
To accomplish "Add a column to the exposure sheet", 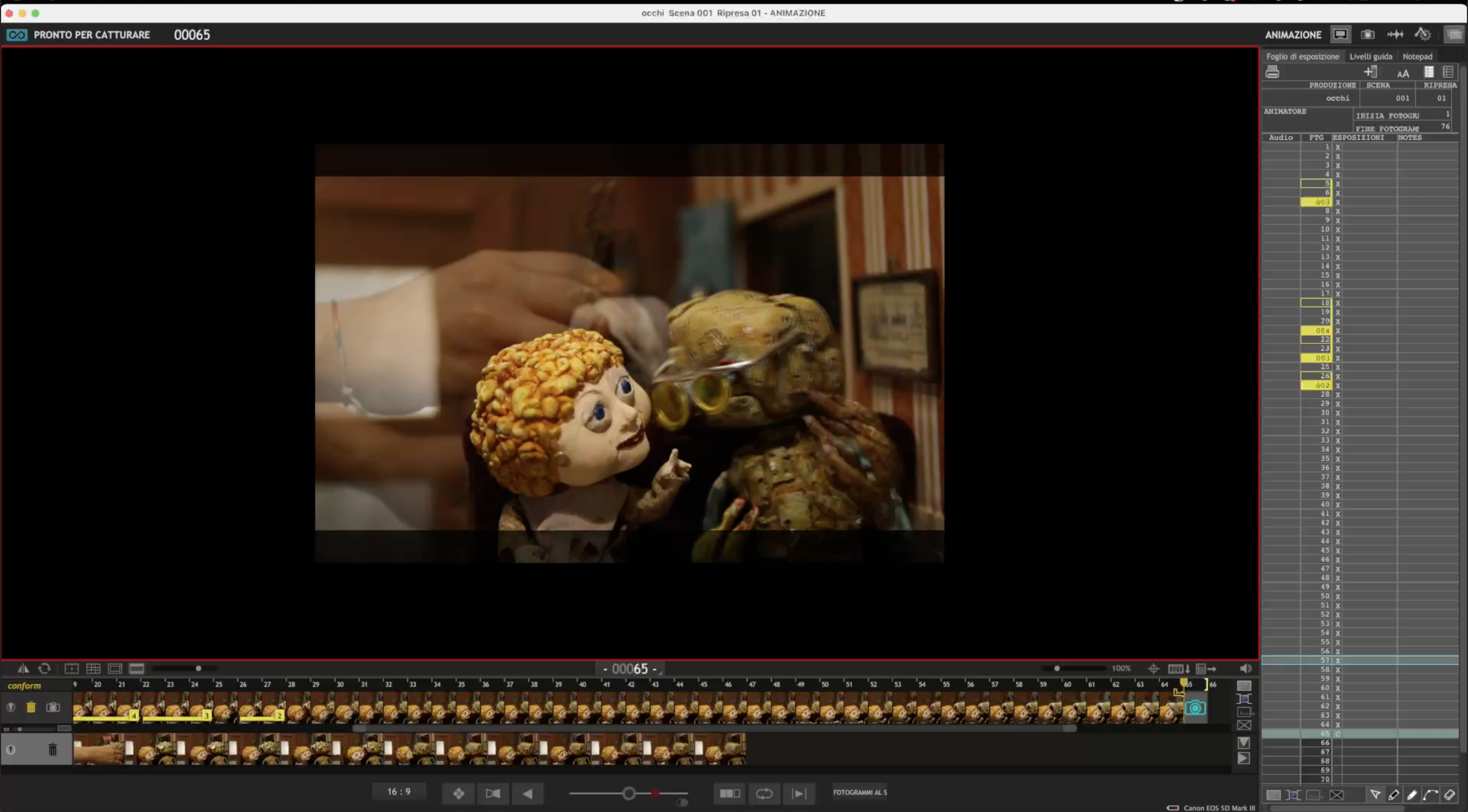I will click(1371, 72).
